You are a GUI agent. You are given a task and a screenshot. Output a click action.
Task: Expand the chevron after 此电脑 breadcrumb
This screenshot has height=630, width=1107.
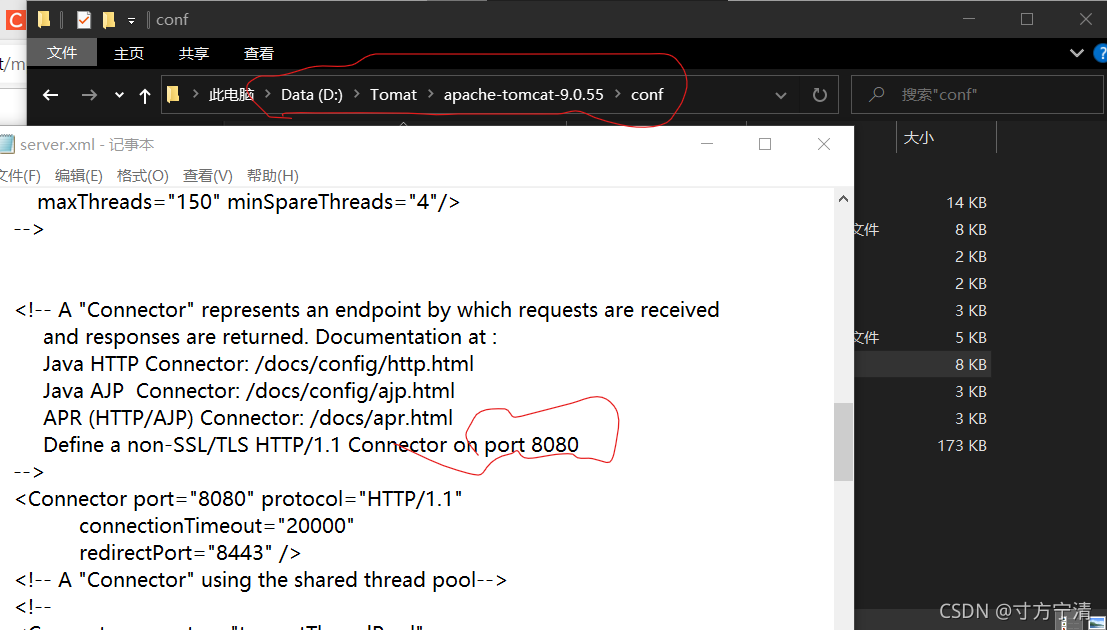pyautogui.click(x=268, y=94)
